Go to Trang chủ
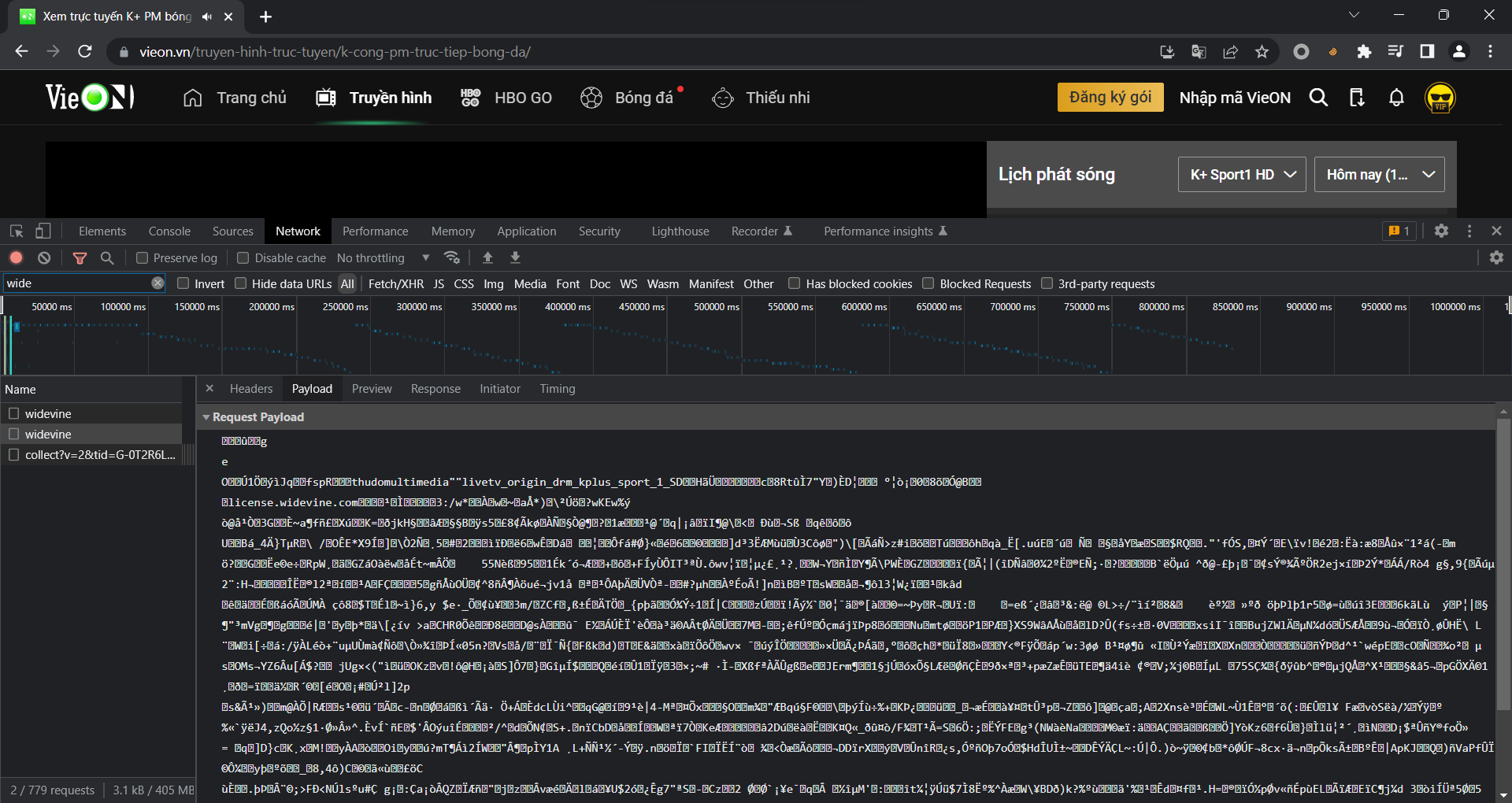1512x803 pixels. [x=235, y=98]
